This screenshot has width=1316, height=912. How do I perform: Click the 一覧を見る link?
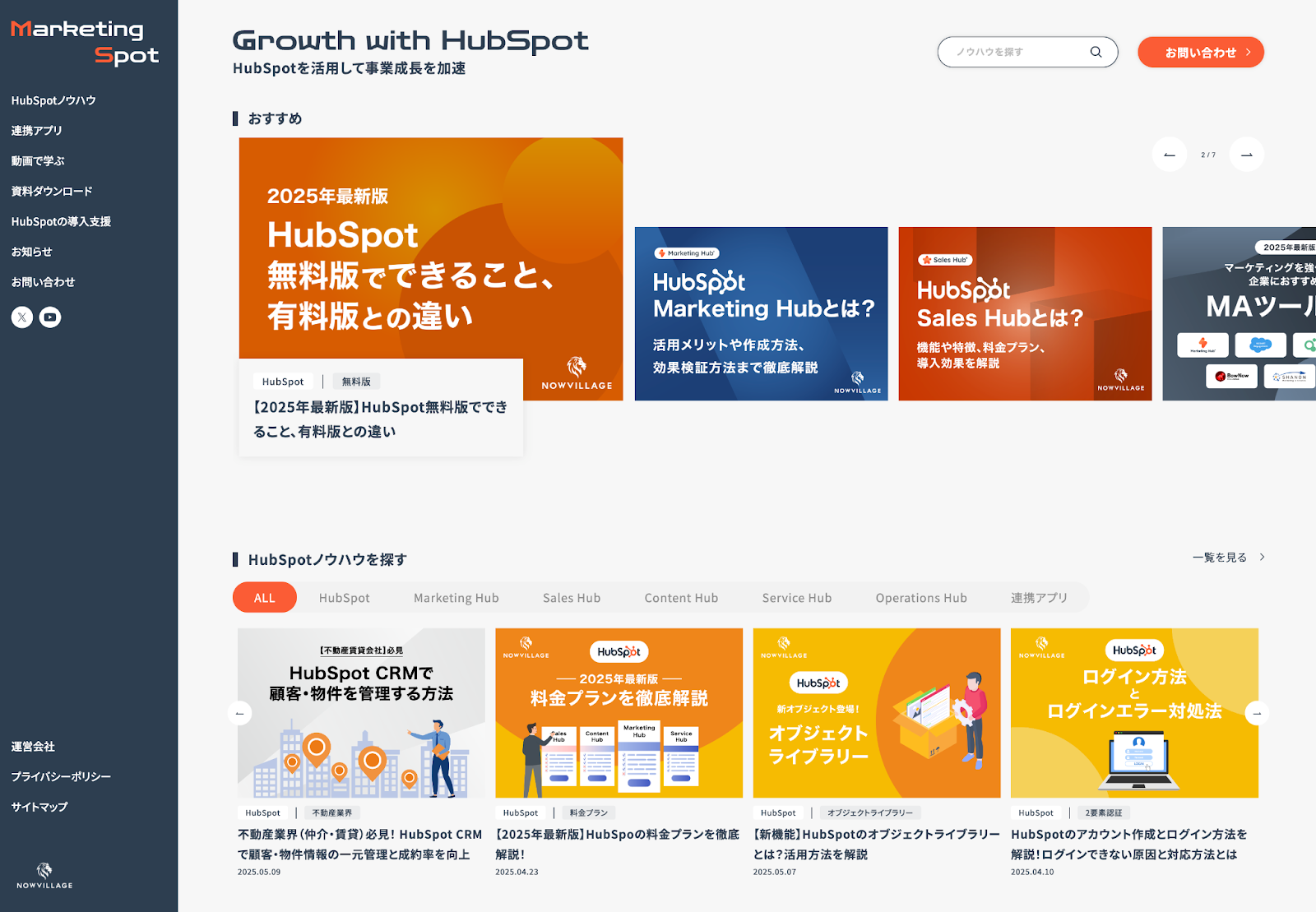click(1220, 558)
